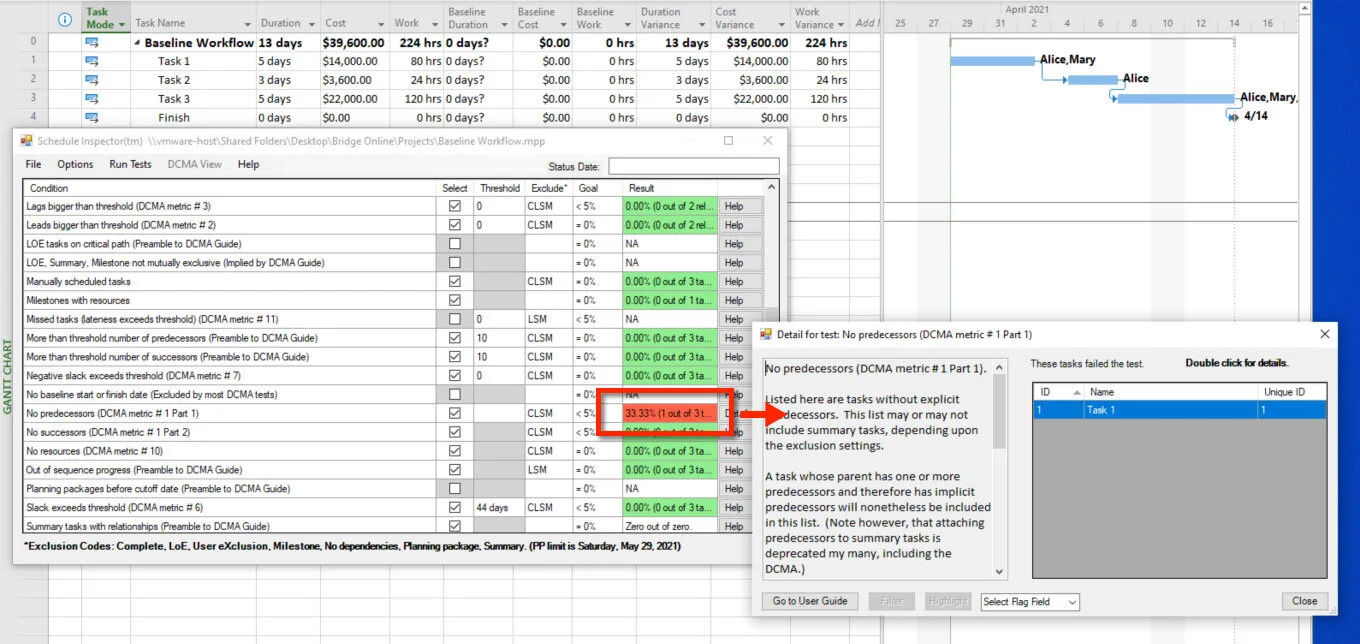Enable the No baseline start or finish date test
The image size is (1360, 644).
[x=455, y=394]
